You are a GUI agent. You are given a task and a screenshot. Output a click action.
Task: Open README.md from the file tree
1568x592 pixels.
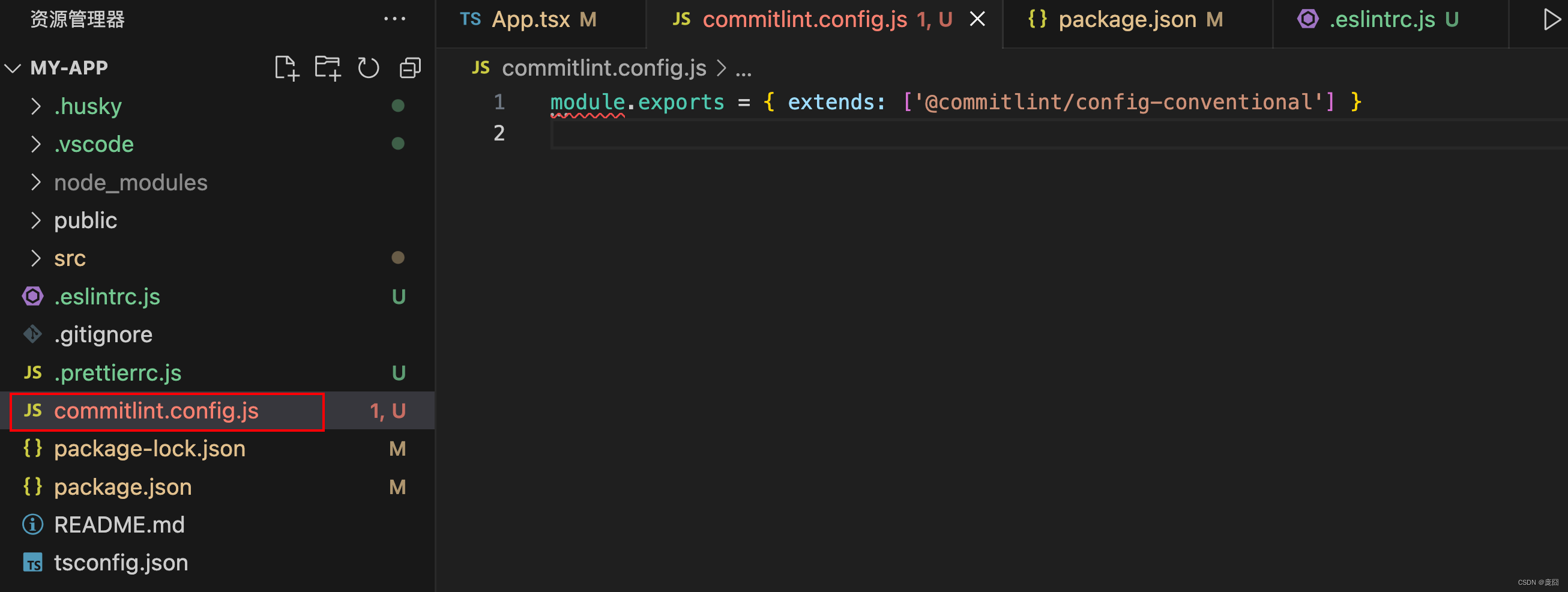click(x=217, y=524)
